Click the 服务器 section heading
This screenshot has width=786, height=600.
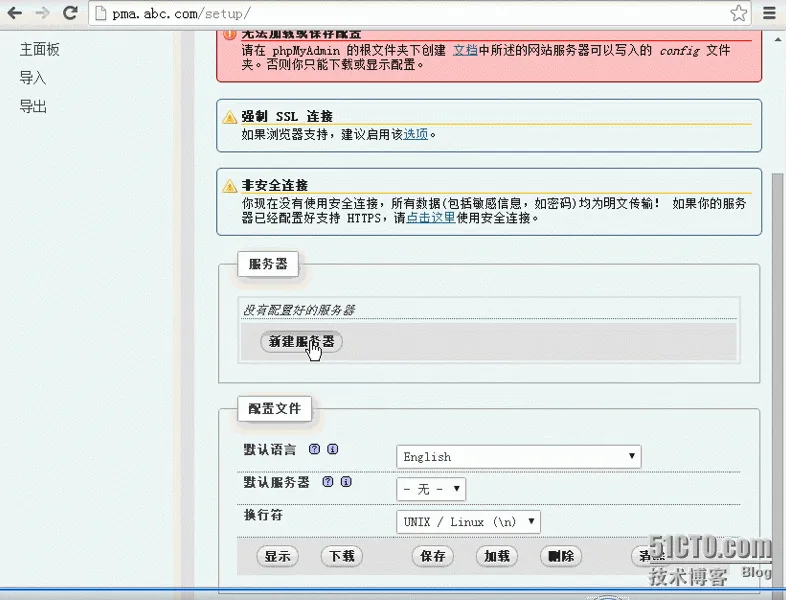click(x=268, y=264)
